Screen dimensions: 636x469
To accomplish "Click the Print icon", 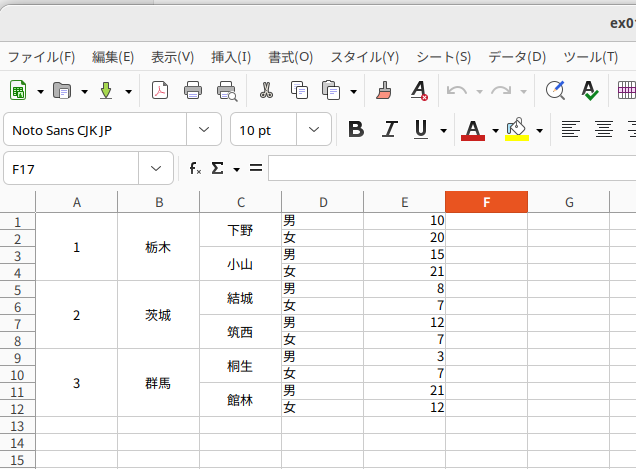I will 193,90.
